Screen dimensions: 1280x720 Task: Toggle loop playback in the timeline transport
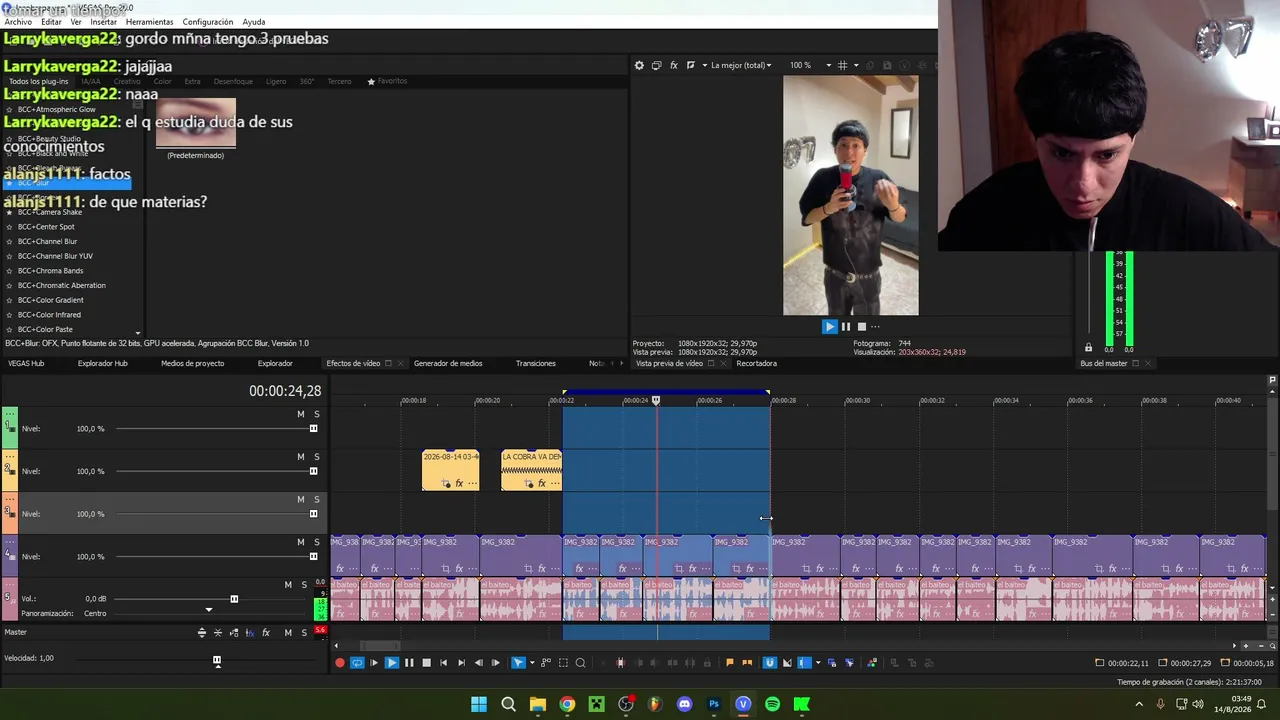pyautogui.click(x=357, y=662)
